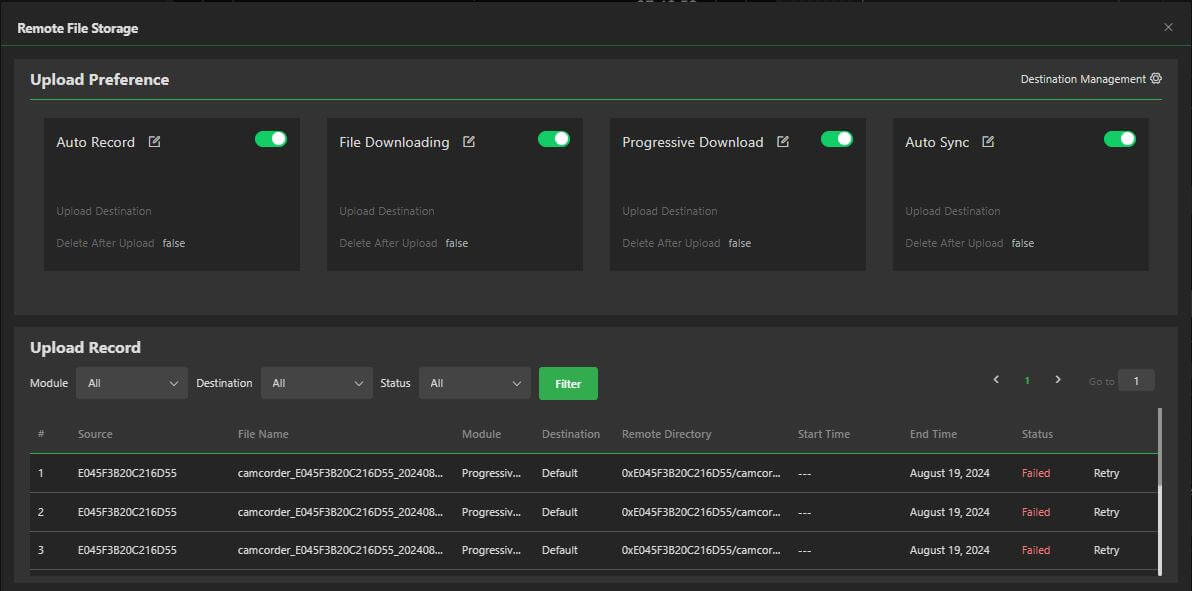The width and height of the screenshot is (1192, 591).
Task: Click the Go to page input field
Action: [x=1135, y=380]
